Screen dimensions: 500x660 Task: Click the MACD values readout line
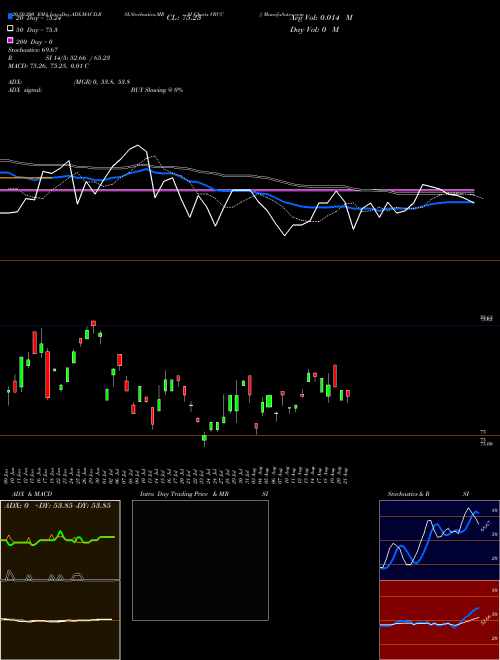click(x=48, y=66)
